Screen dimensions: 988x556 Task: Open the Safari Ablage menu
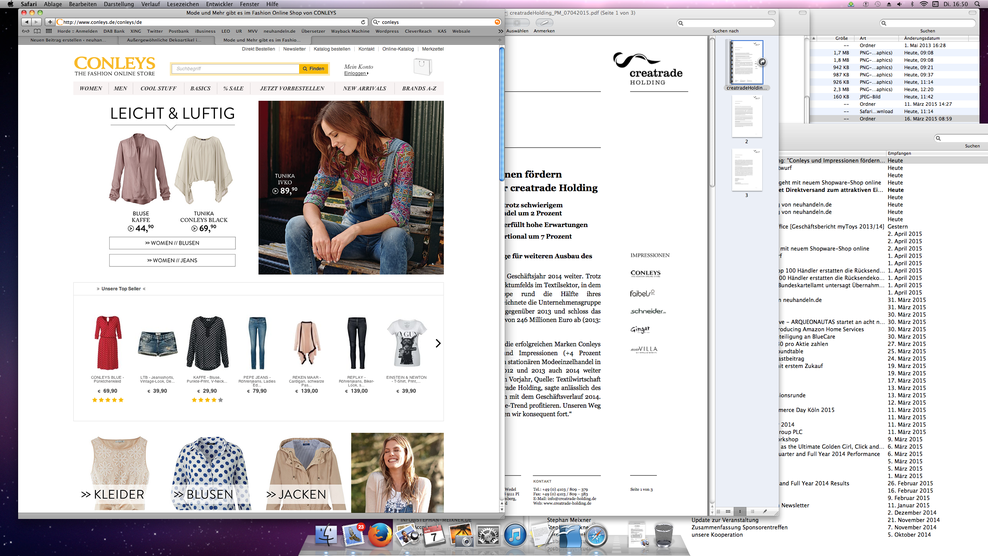pyautogui.click(x=52, y=4)
